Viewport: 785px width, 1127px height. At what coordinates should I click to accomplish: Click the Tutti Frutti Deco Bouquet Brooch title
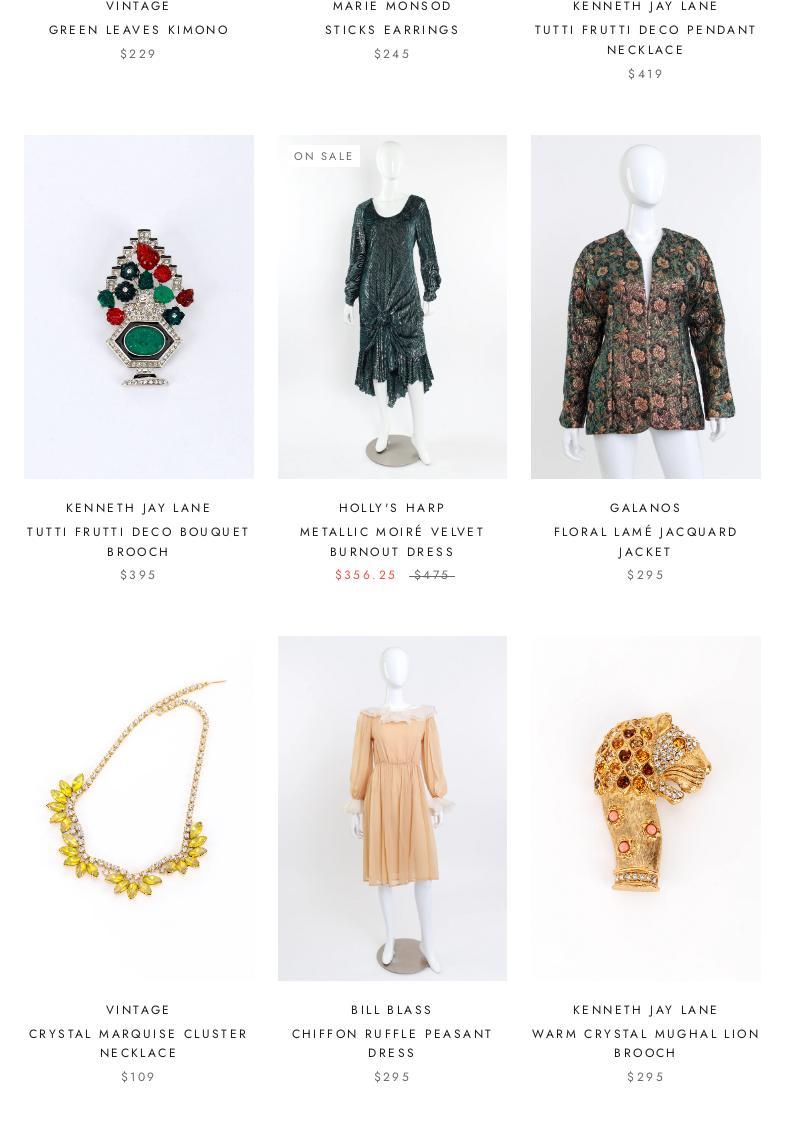tap(138, 542)
